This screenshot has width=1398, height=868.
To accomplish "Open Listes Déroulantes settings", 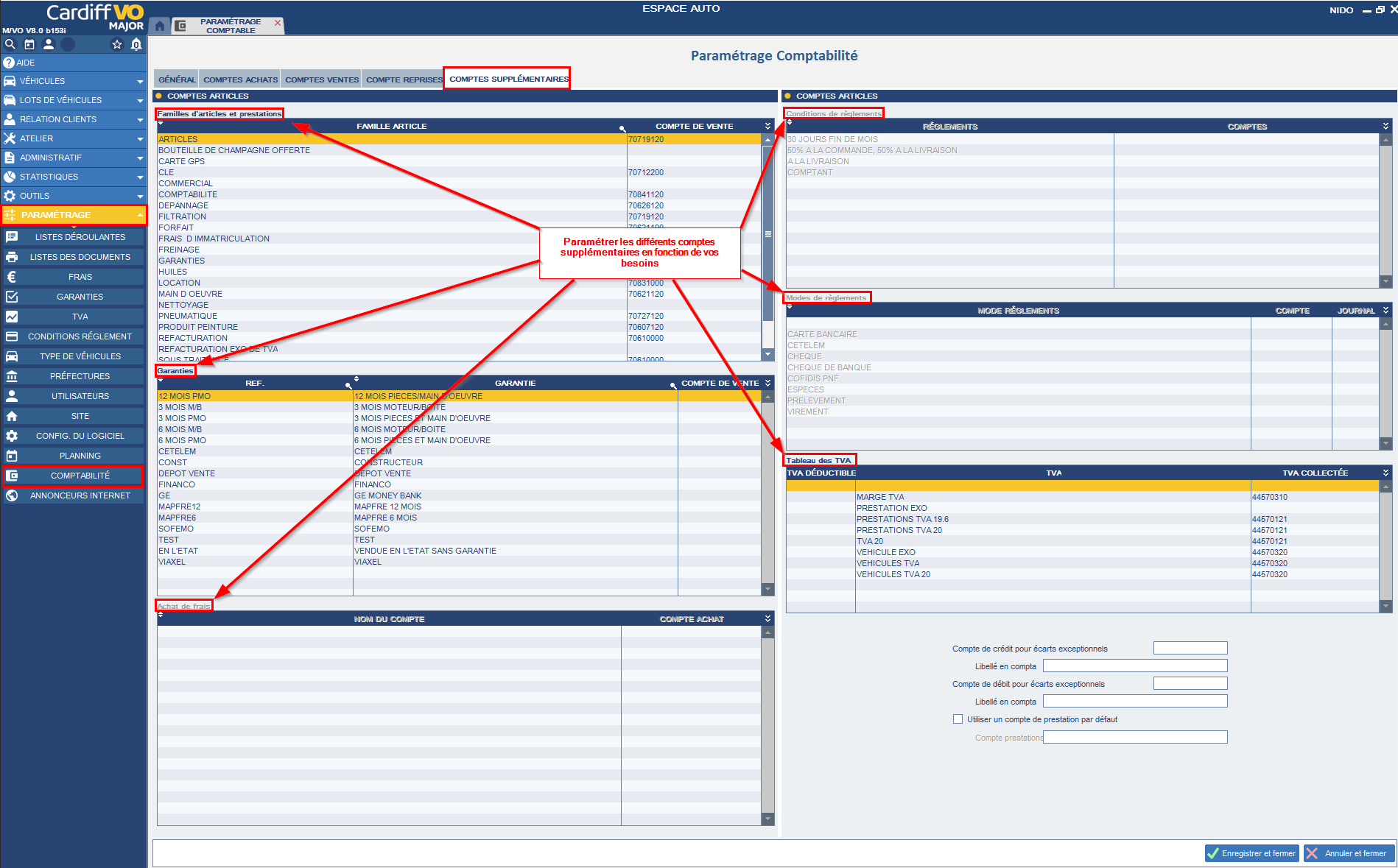I will click(x=73, y=237).
